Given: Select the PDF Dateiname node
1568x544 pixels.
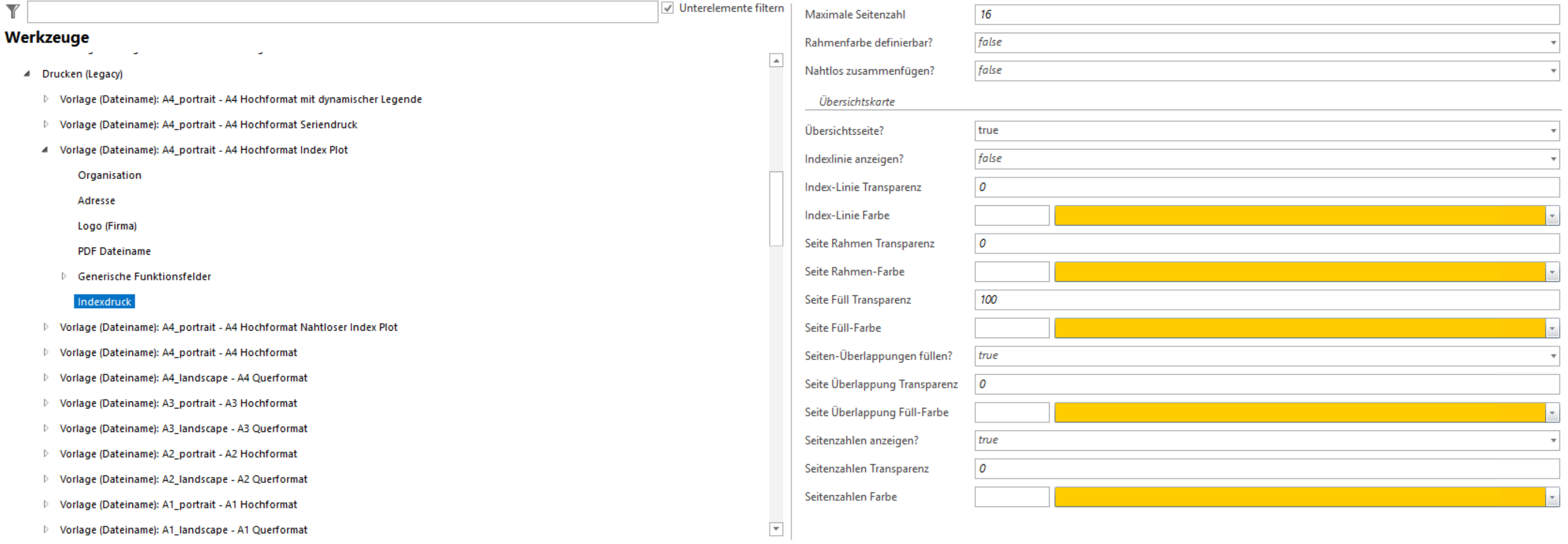Looking at the screenshot, I should (x=114, y=251).
